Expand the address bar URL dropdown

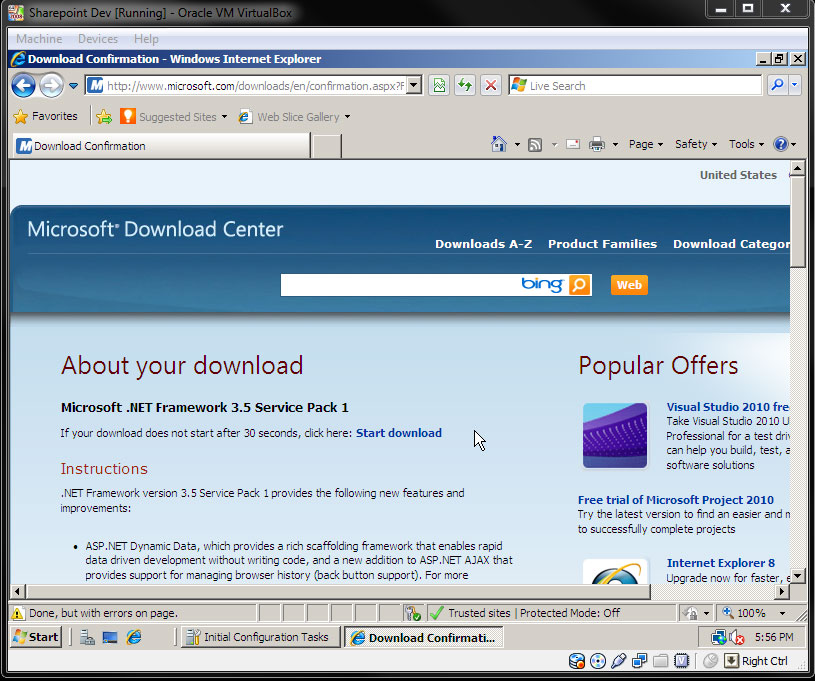(x=414, y=85)
